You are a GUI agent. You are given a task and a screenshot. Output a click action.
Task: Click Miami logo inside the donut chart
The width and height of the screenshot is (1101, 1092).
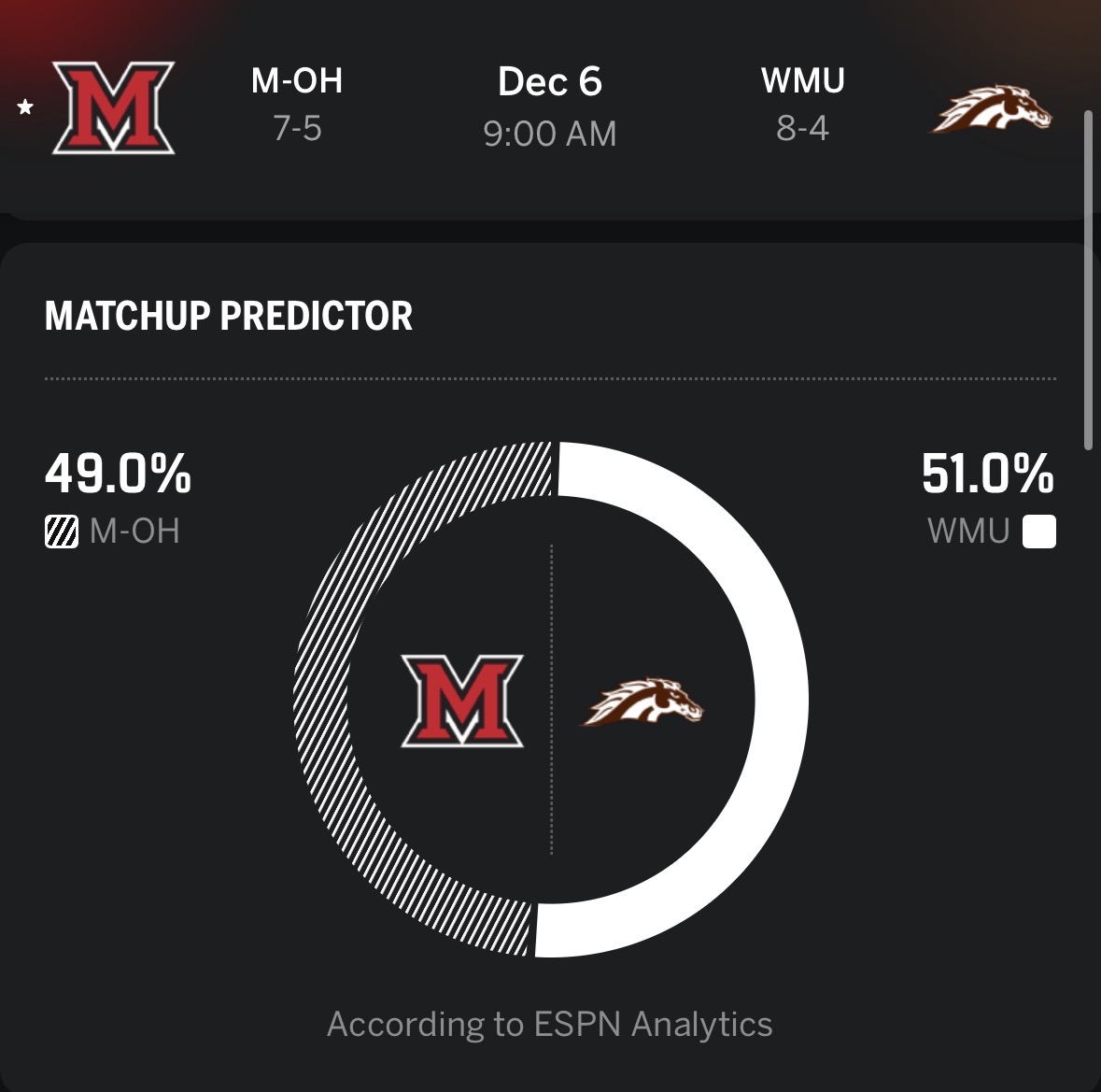coord(462,701)
